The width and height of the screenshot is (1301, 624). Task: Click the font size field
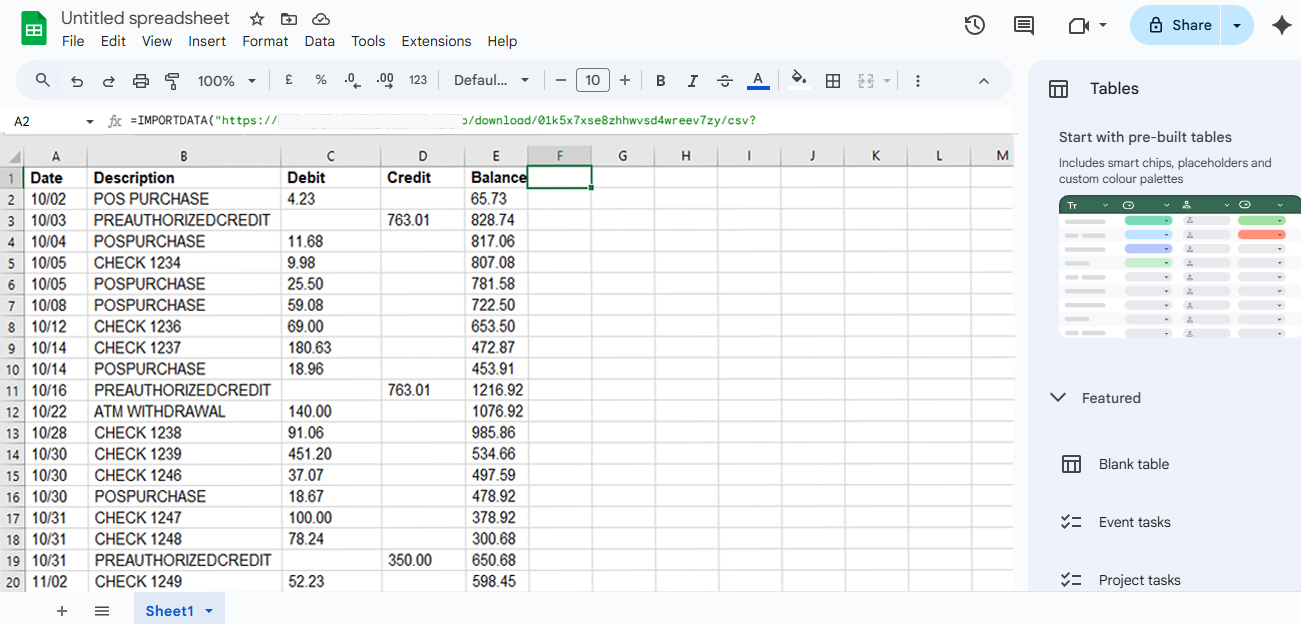pos(593,81)
